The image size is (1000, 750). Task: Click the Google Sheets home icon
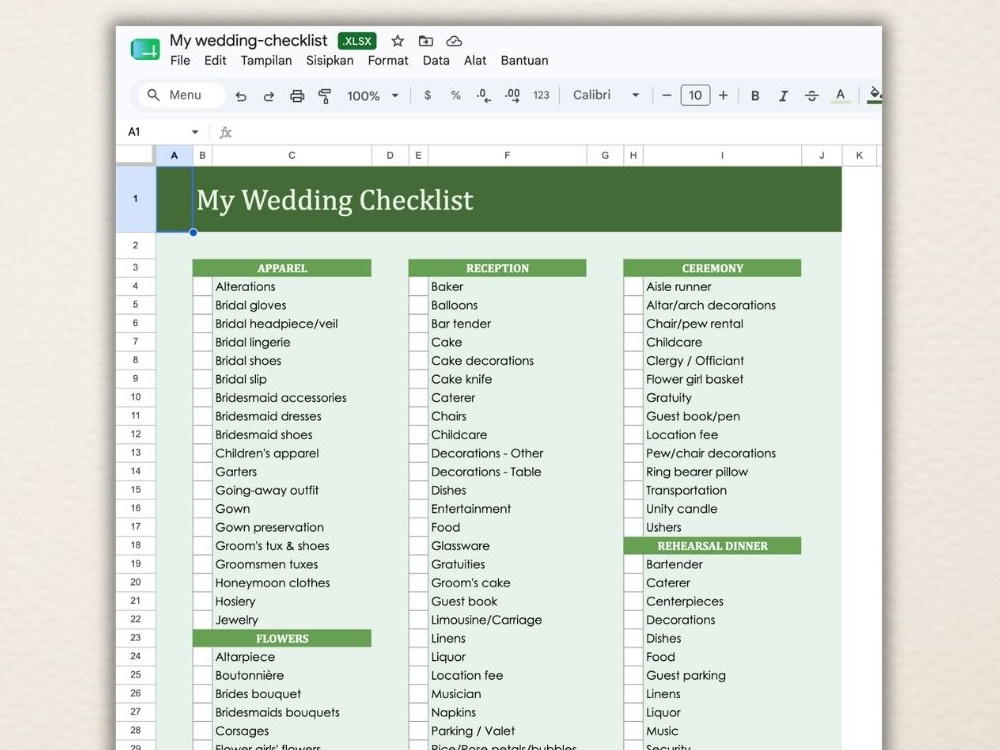[145, 49]
